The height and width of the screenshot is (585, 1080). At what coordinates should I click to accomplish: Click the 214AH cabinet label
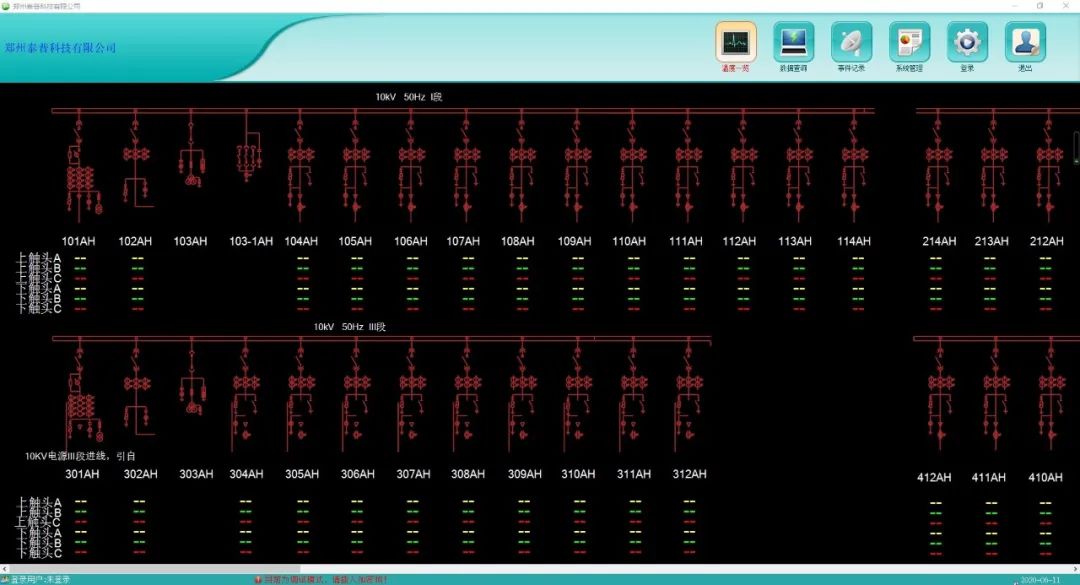(x=939, y=241)
